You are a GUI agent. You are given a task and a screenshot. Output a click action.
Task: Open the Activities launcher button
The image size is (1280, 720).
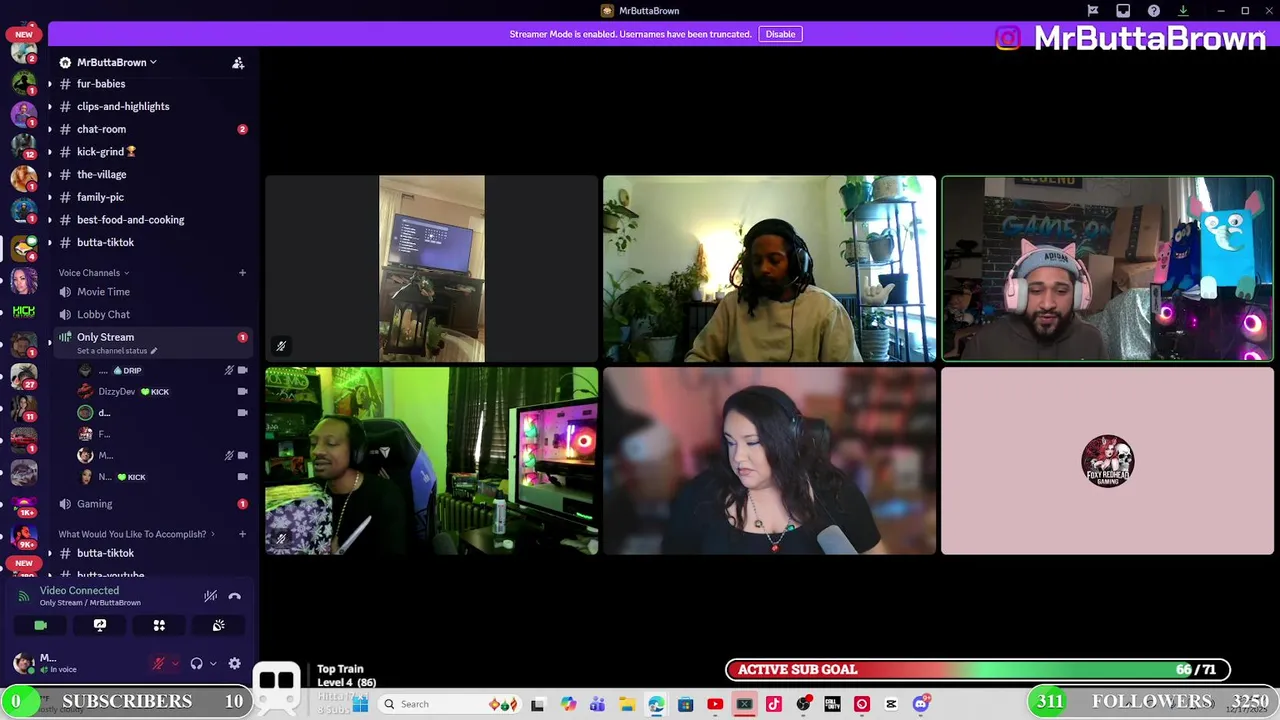click(x=159, y=625)
